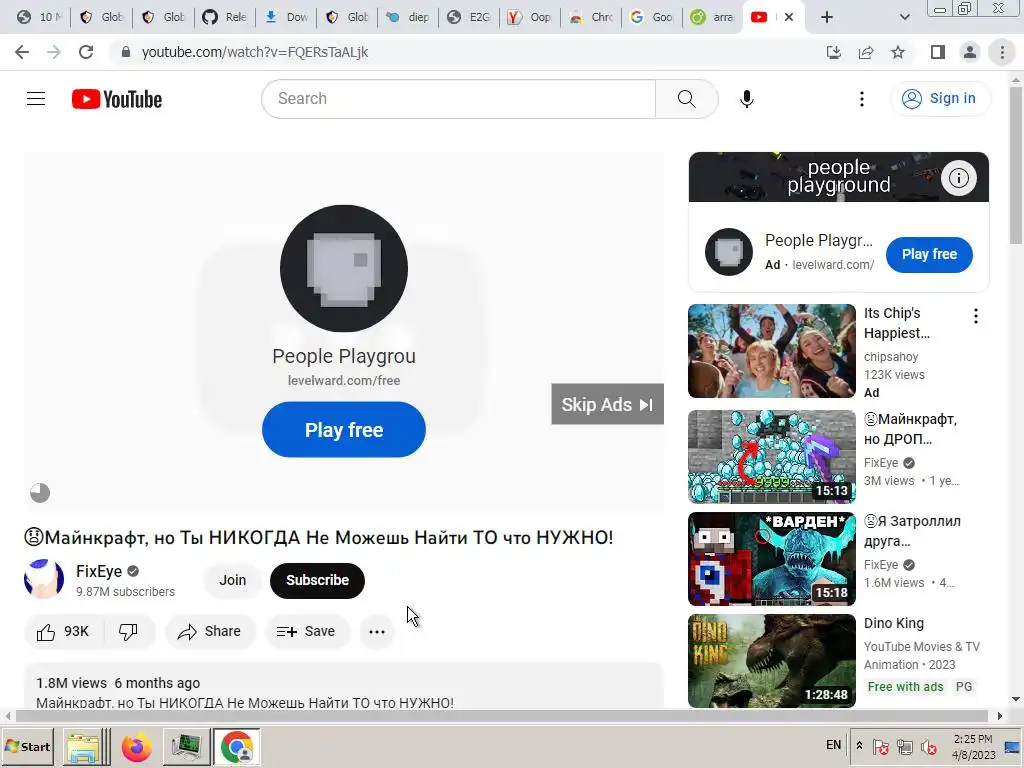Open ad info icon on People Playground banner
Image resolution: width=1024 pixels, height=768 pixels.
coord(959,178)
